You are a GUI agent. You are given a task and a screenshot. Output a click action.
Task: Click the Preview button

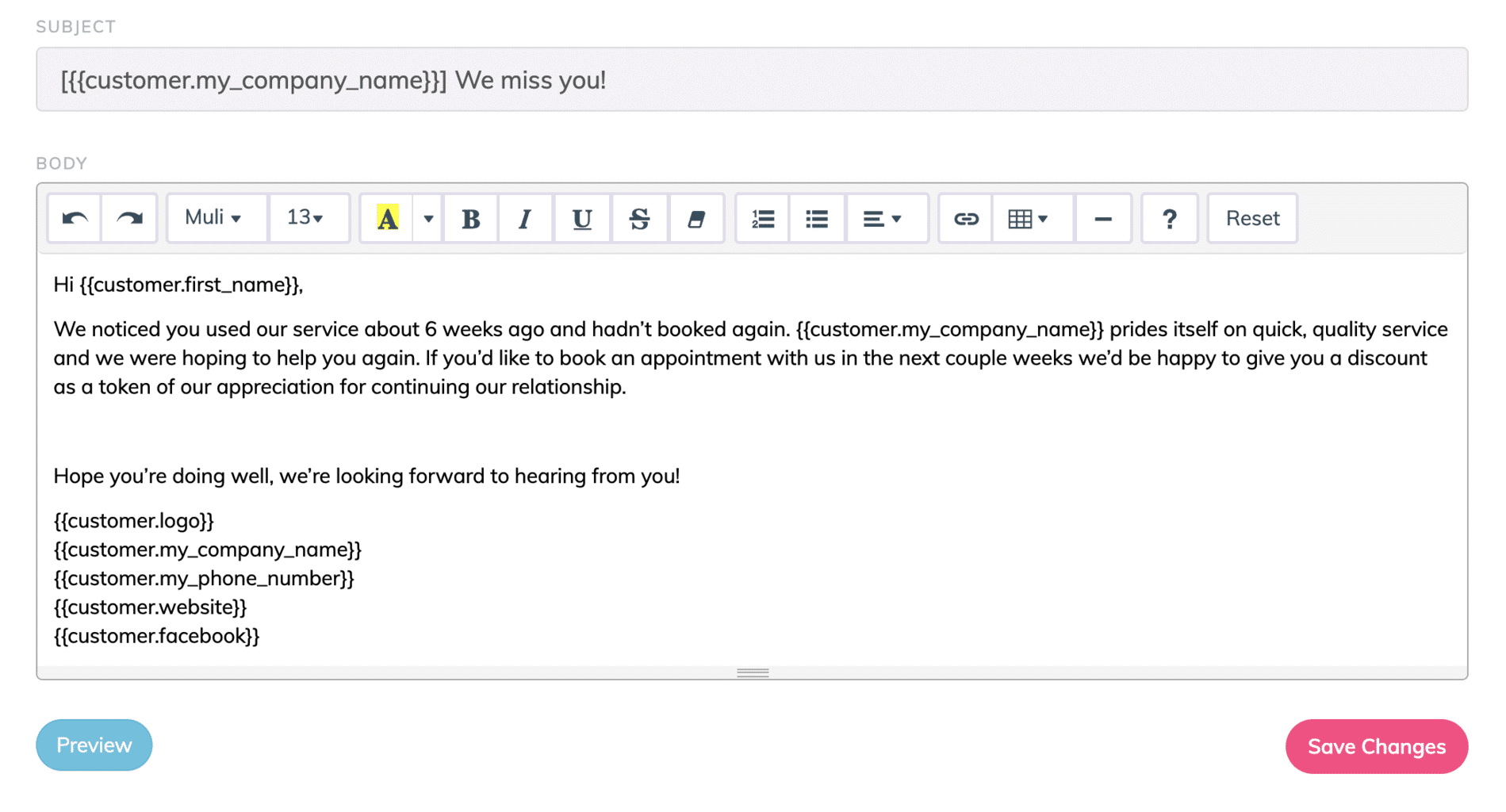point(94,745)
